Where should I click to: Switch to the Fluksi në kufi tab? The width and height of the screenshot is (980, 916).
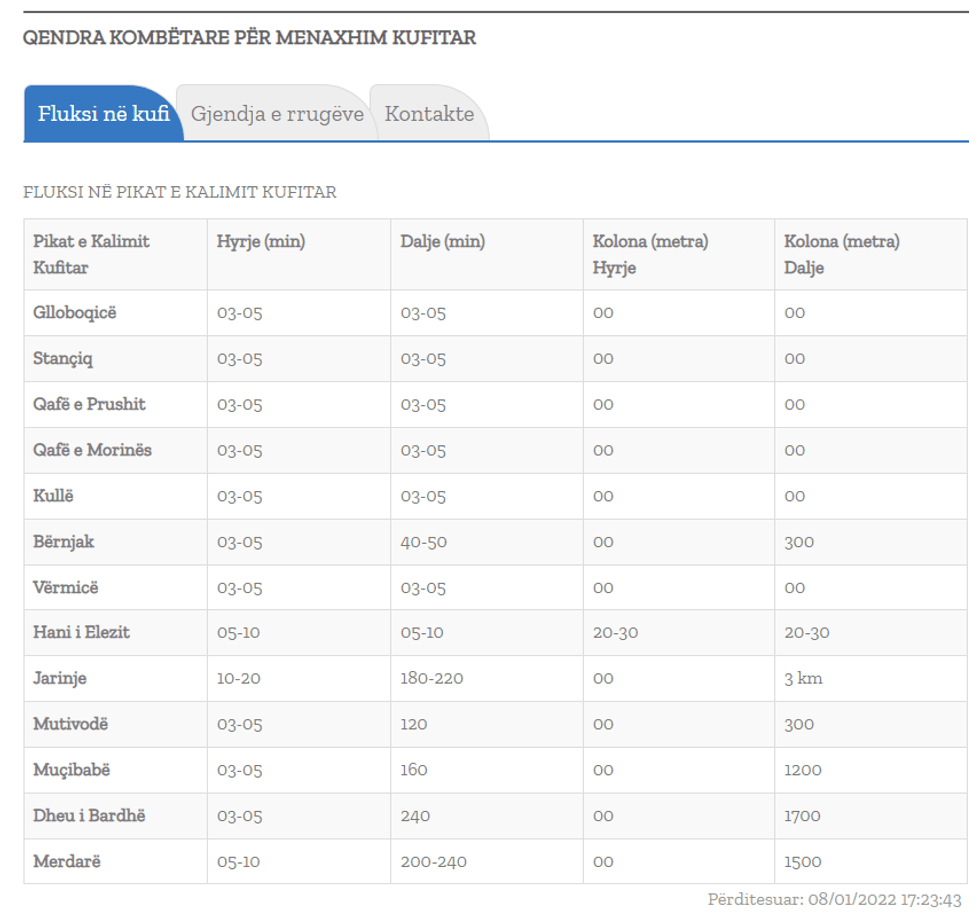point(103,113)
